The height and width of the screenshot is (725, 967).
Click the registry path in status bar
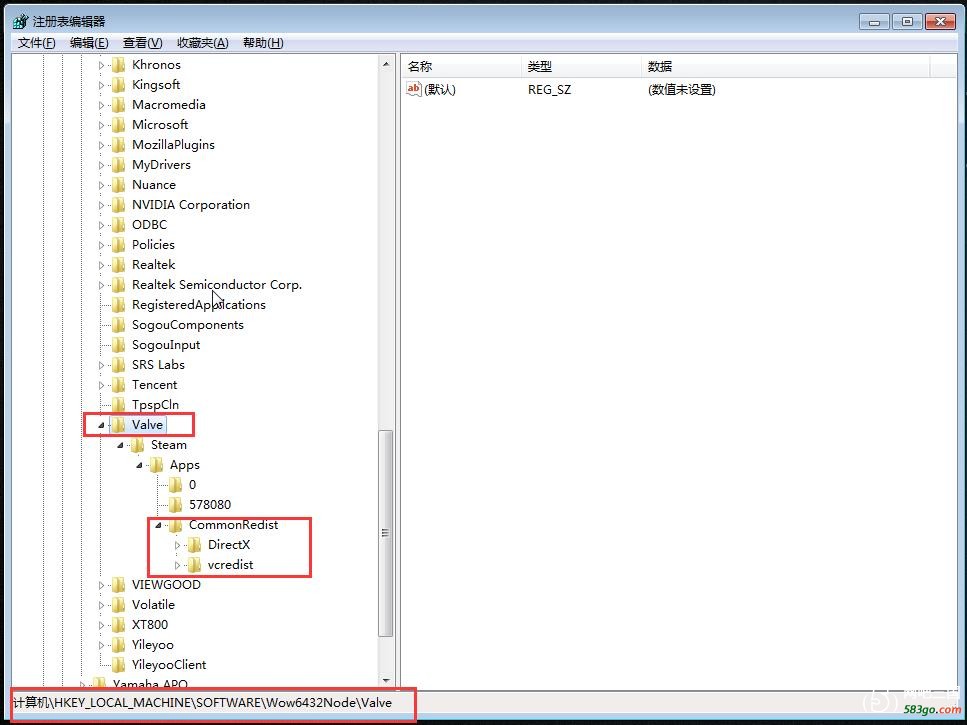pos(202,703)
